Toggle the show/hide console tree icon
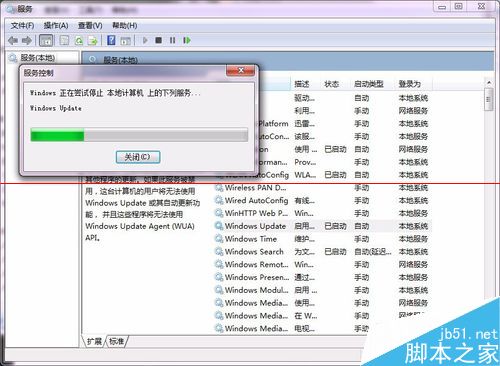500x366 pixels. [x=46, y=41]
